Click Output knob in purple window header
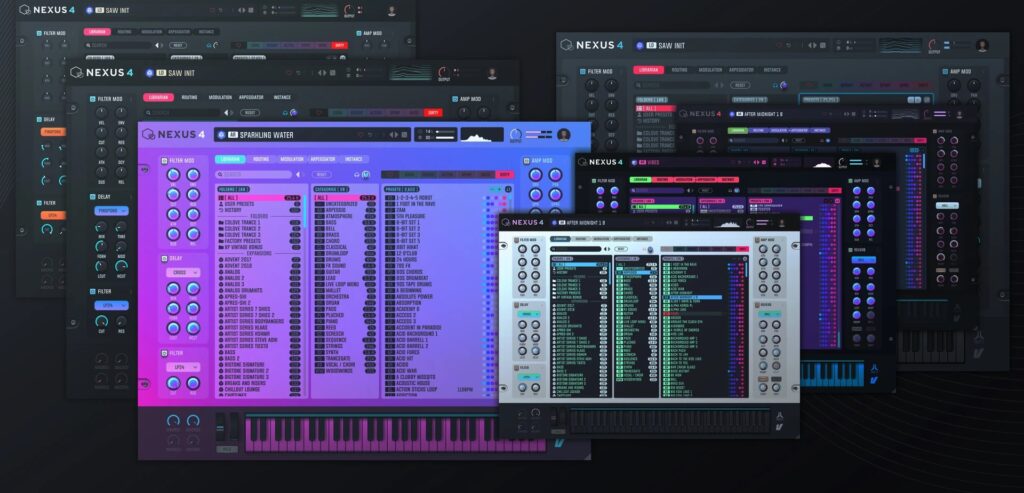The width and height of the screenshot is (1024, 493). (516, 133)
